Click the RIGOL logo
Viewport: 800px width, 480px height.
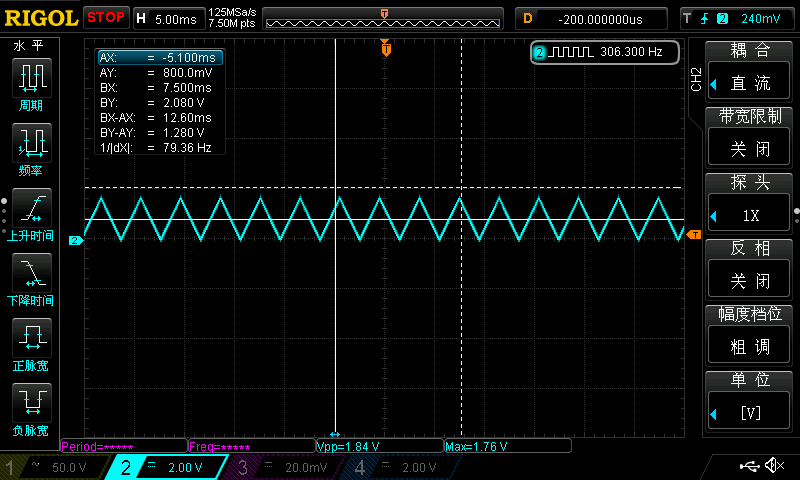tap(41, 18)
